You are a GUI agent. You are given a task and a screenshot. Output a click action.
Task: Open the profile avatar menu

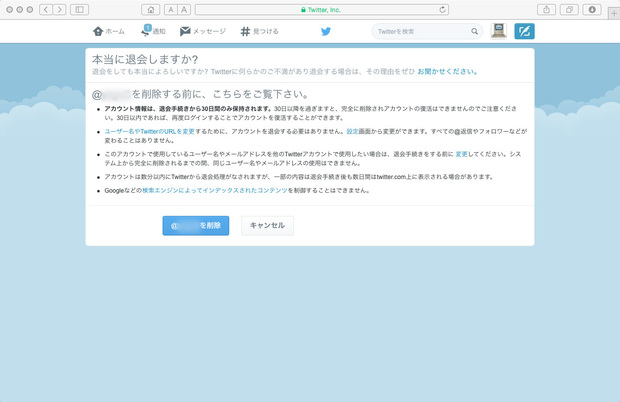[x=500, y=31]
